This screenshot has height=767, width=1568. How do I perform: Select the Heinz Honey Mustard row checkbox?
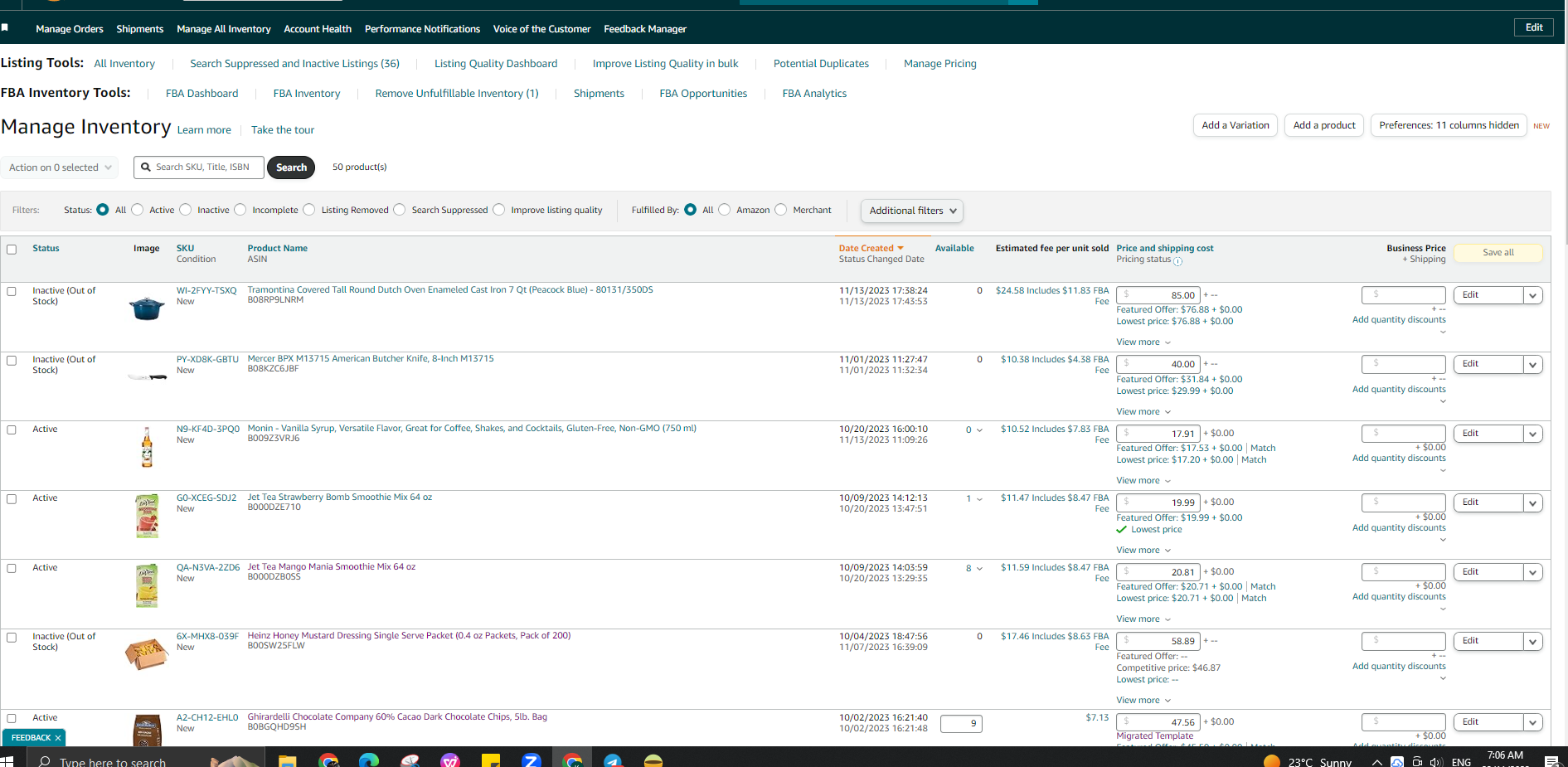(x=12, y=638)
